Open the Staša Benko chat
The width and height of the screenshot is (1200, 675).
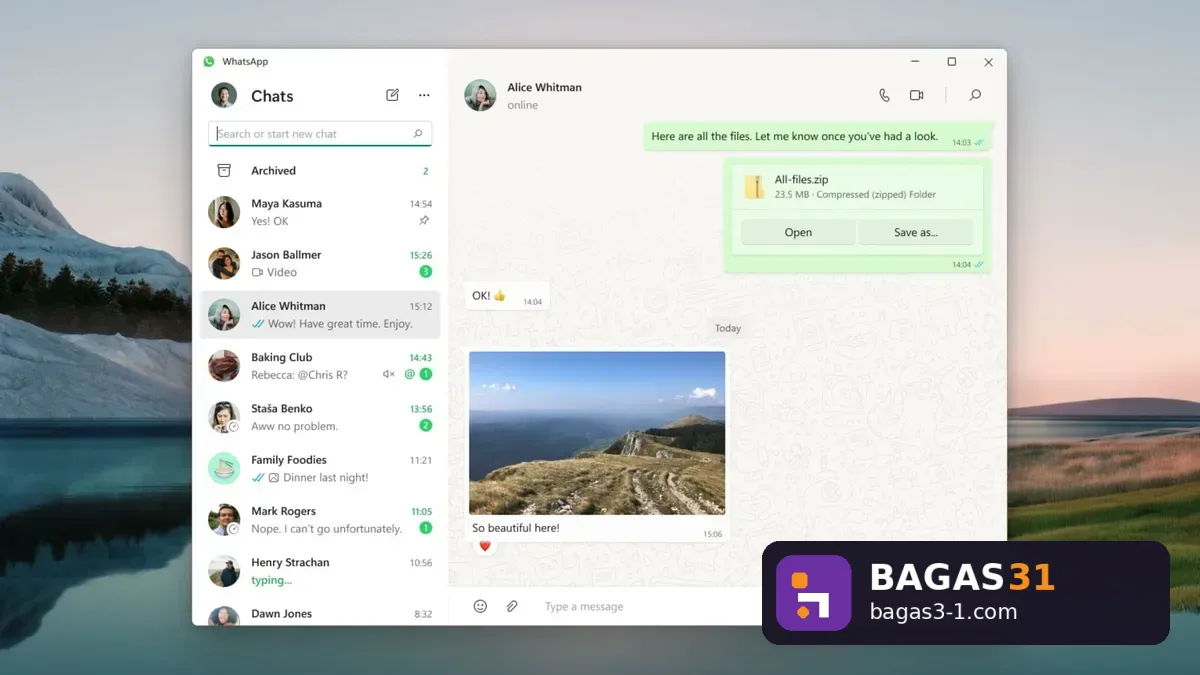[x=320, y=417]
